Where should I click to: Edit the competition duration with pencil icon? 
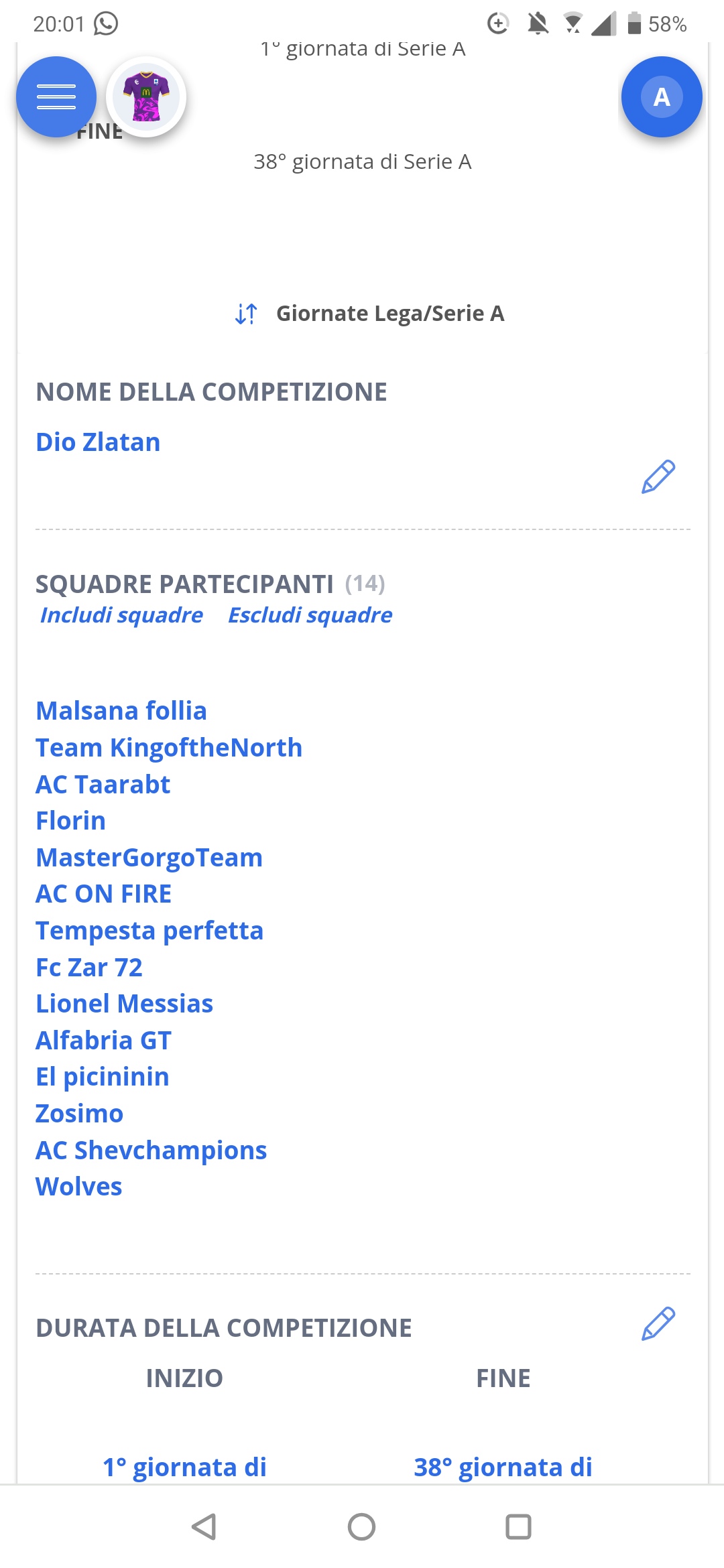pos(658,1323)
